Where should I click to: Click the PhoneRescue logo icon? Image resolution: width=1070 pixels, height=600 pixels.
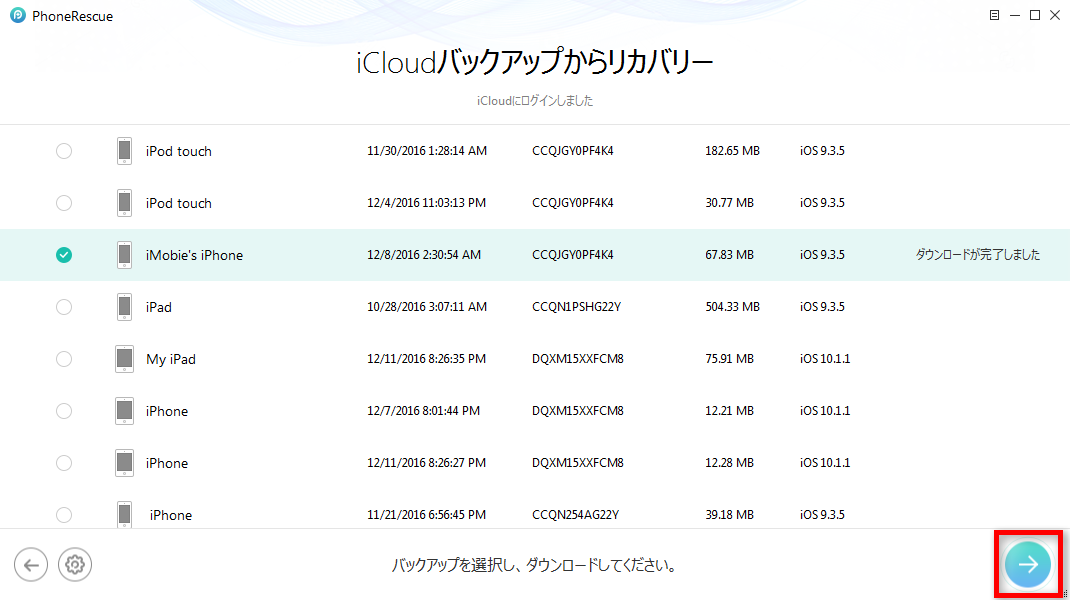pyautogui.click(x=17, y=16)
